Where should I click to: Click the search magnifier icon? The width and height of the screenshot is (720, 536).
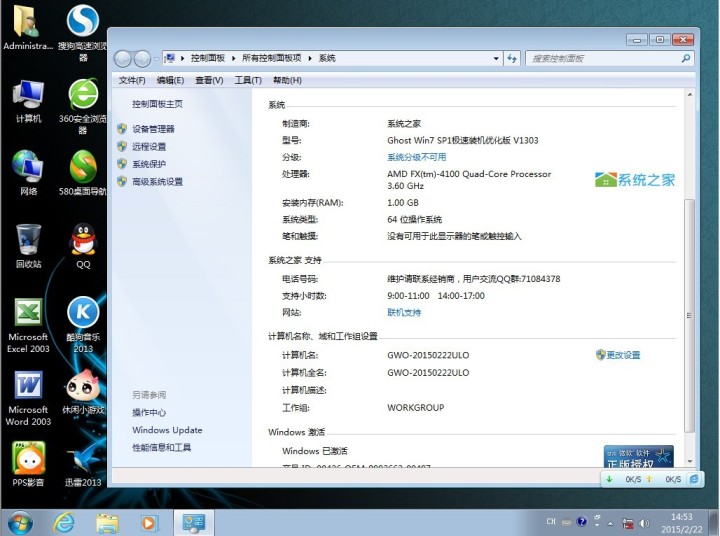[x=686, y=58]
